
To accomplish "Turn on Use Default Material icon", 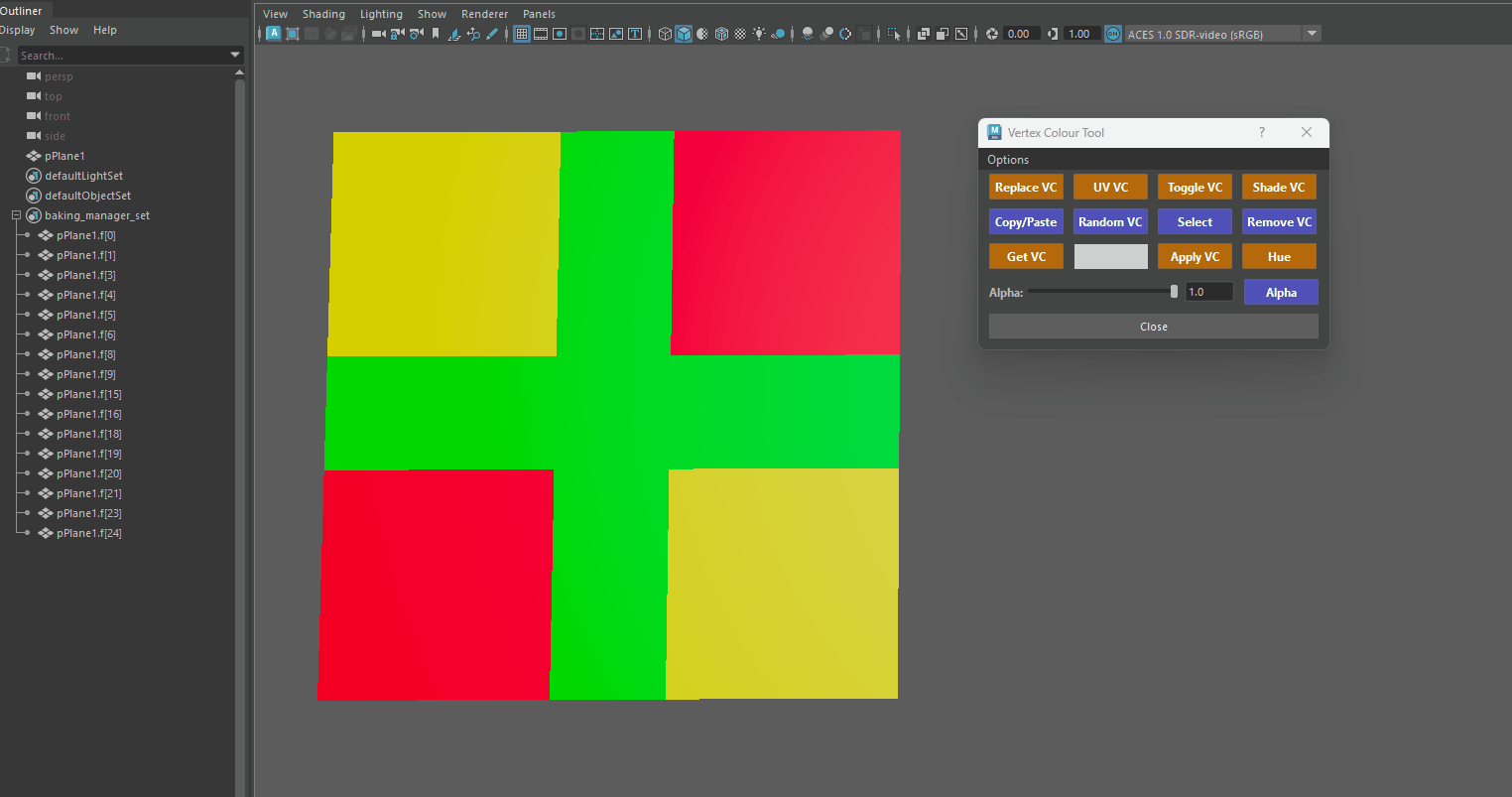I will point(702,34).
